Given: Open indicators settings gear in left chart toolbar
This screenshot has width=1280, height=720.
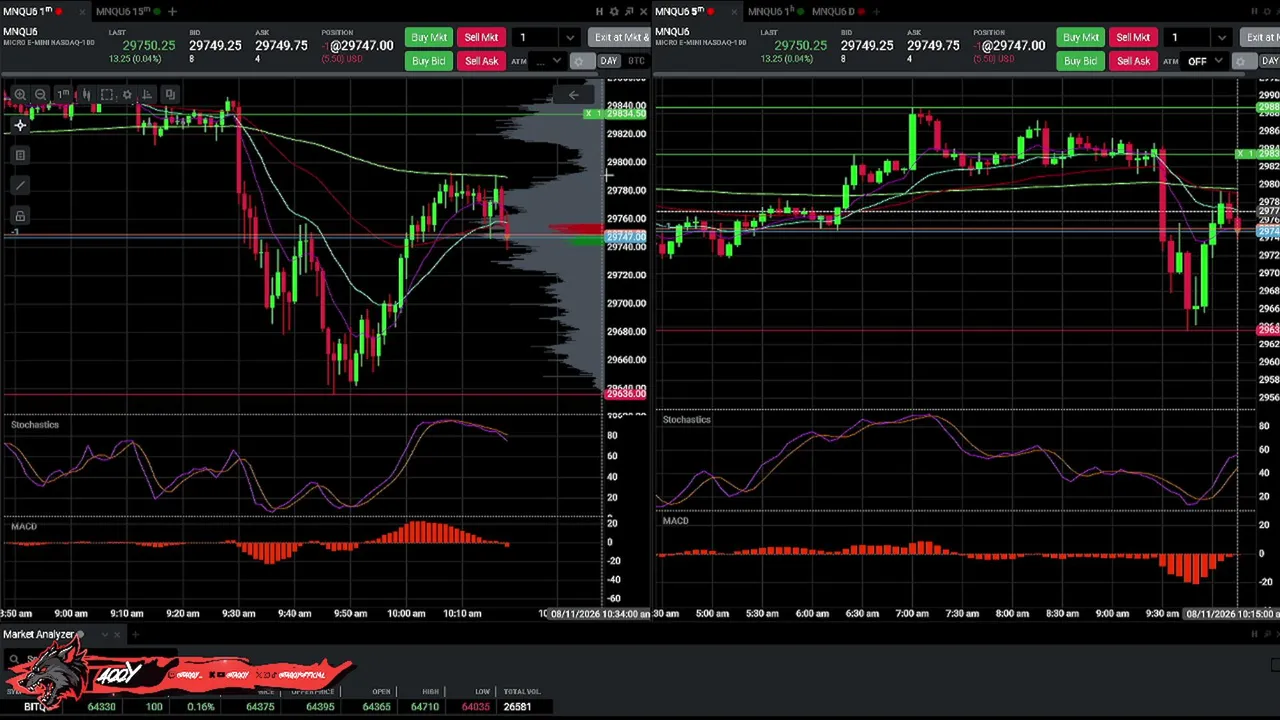Looking at the screenshot, I should tap(127, 94).
